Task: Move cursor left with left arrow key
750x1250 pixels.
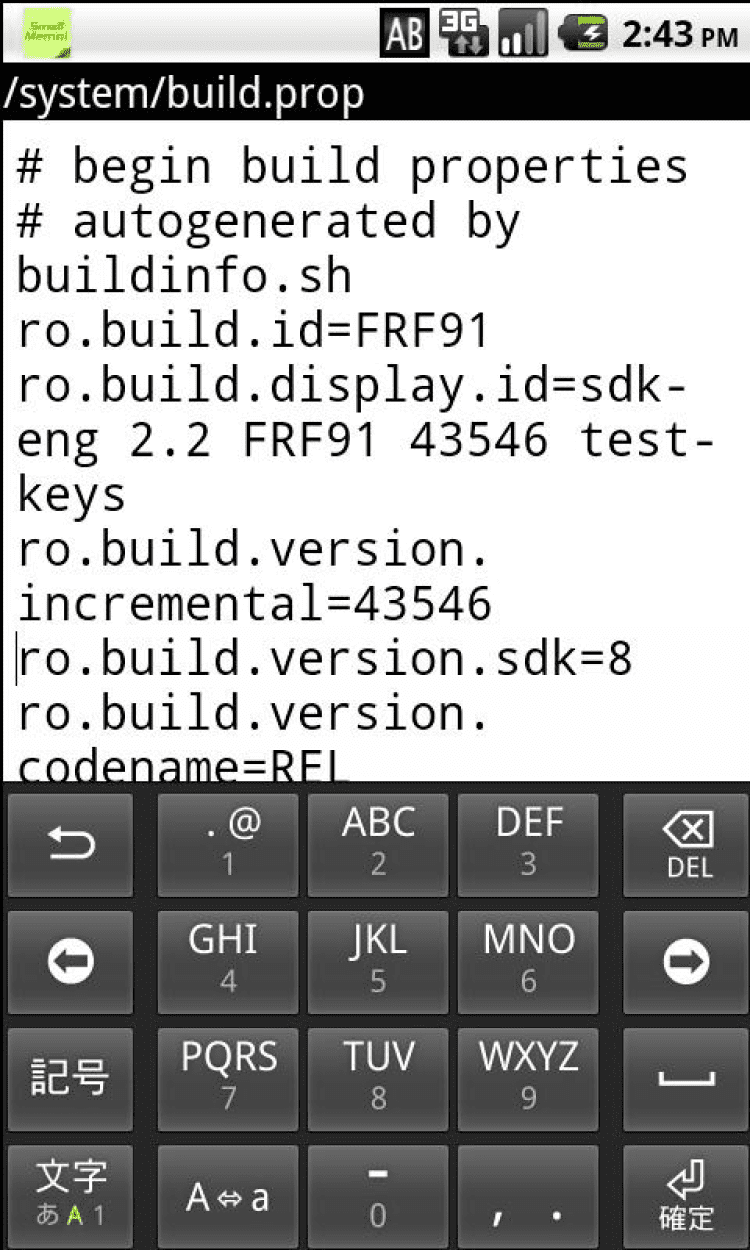Action: 70,962
